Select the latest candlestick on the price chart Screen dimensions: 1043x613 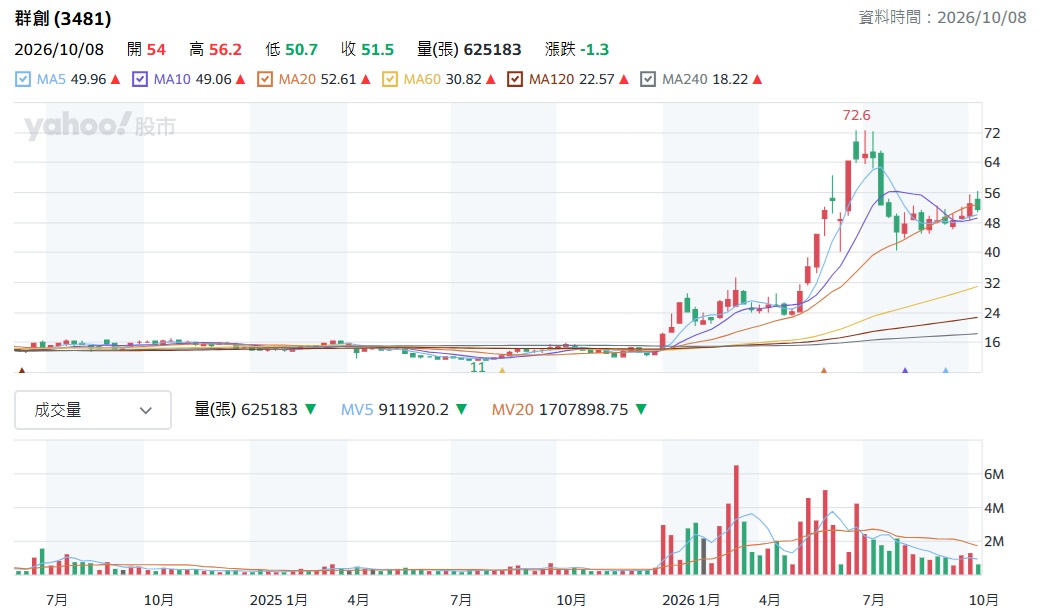(977, 203)
